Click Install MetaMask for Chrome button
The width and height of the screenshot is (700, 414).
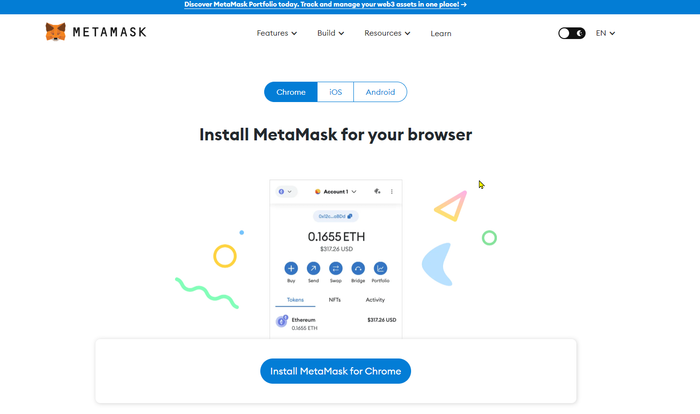335,371
